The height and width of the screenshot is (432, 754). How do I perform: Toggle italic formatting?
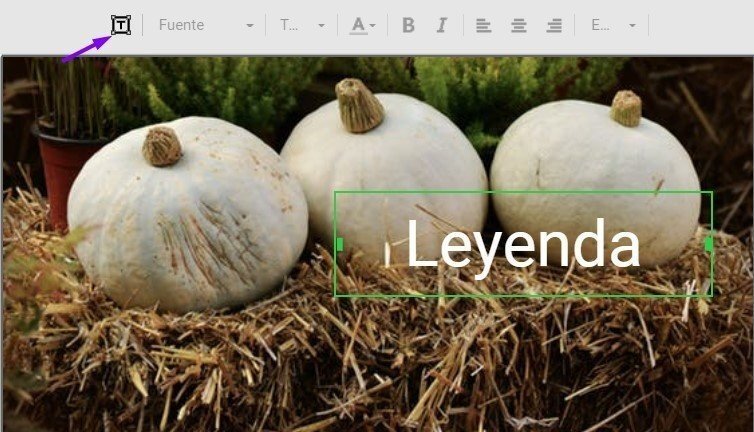(441, 25)
